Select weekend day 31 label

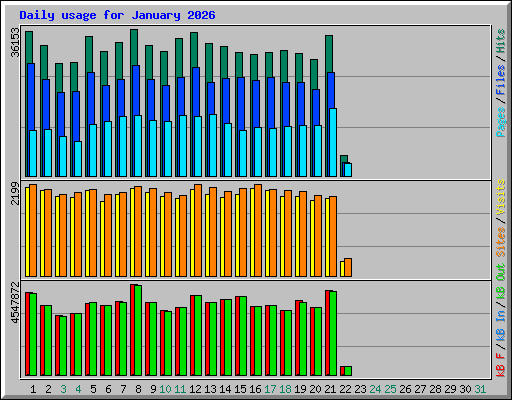(480, 389)
